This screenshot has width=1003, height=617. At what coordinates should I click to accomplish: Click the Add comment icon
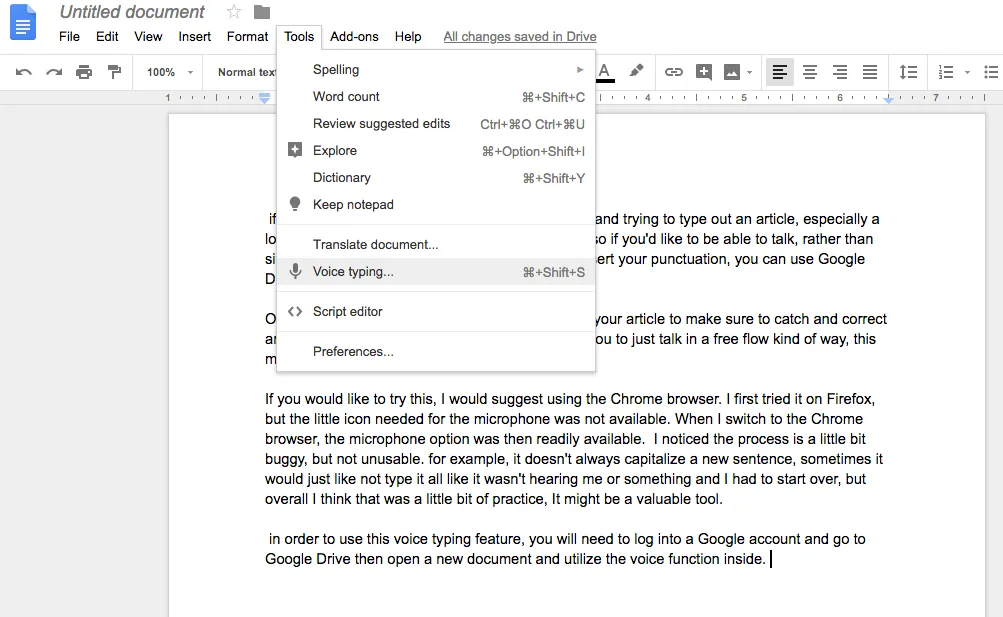(704, 72)
